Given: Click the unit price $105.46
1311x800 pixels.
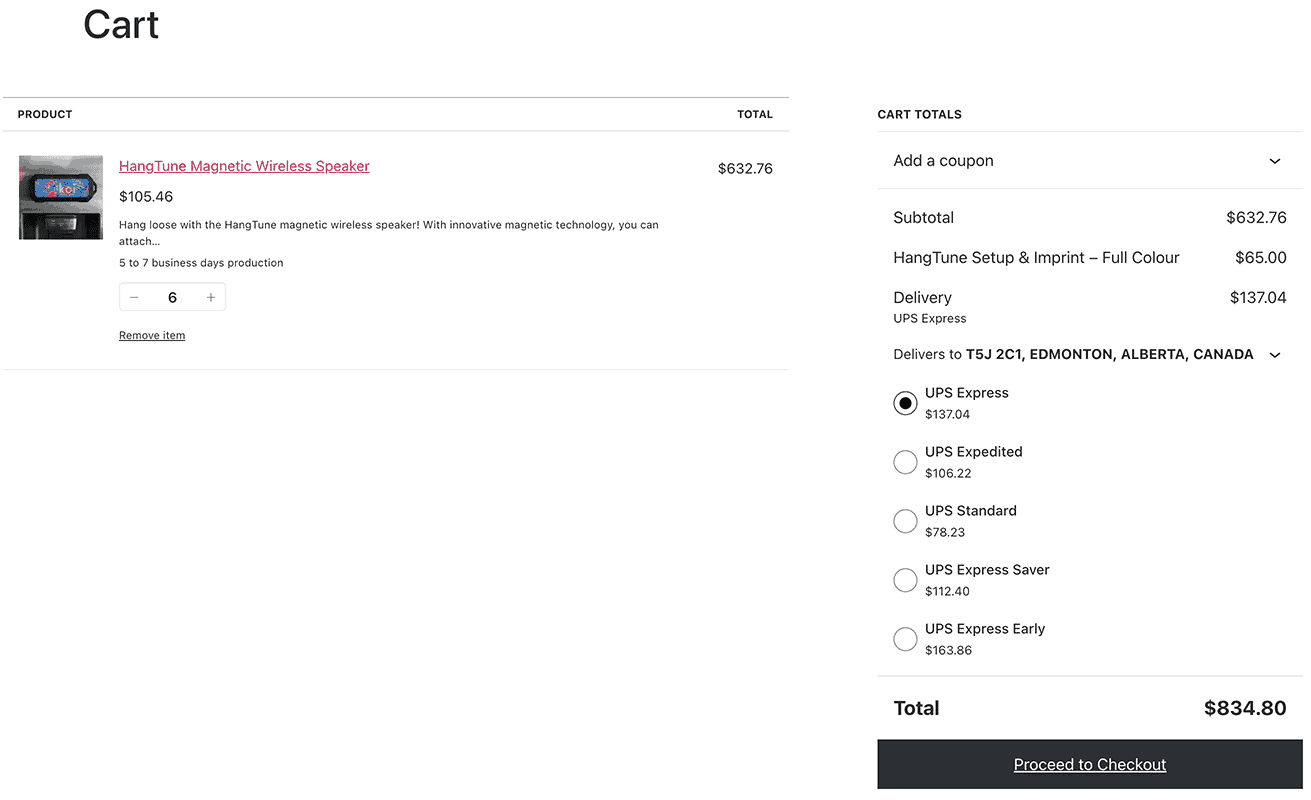Looking at the screenshot, I should [x=146, y=196].
